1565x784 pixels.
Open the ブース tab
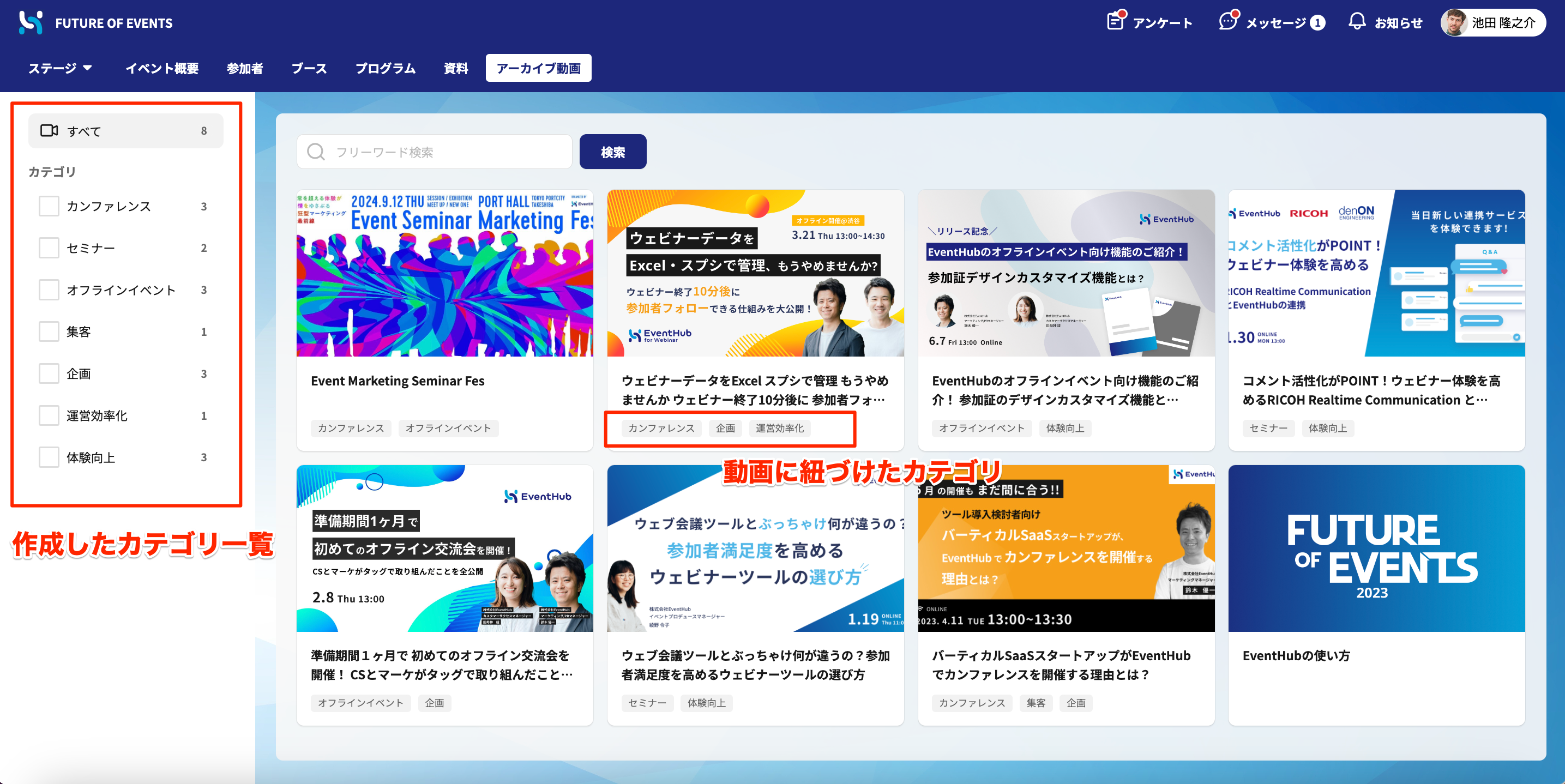tap(309, 68)
